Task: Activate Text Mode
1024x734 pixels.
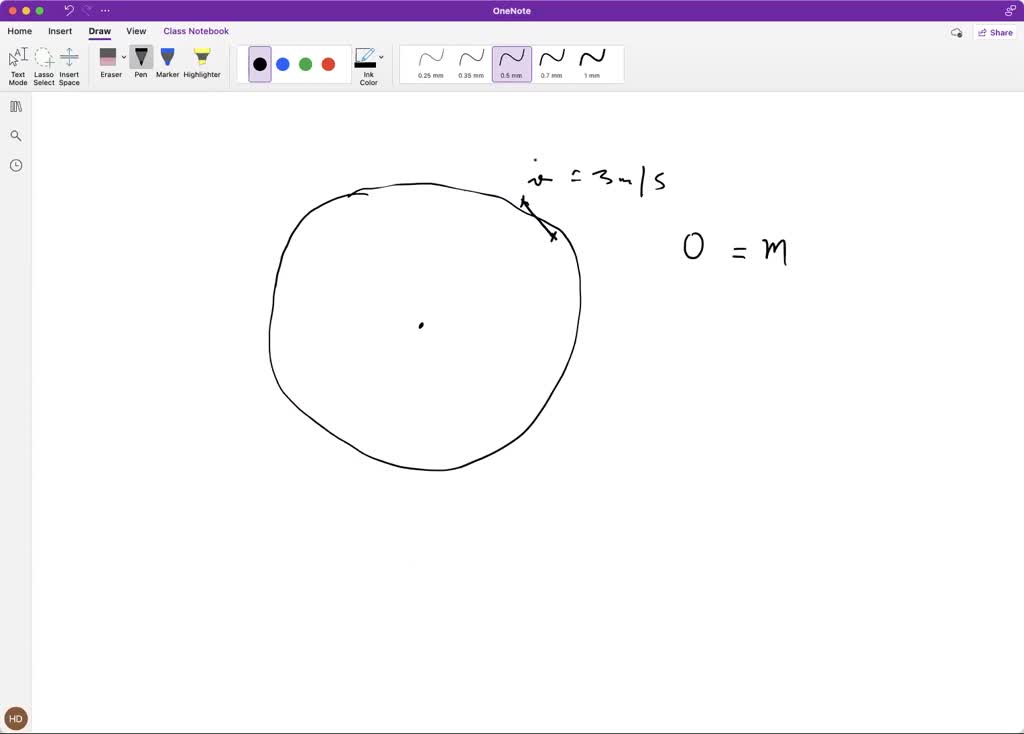Action: (17, 64)
